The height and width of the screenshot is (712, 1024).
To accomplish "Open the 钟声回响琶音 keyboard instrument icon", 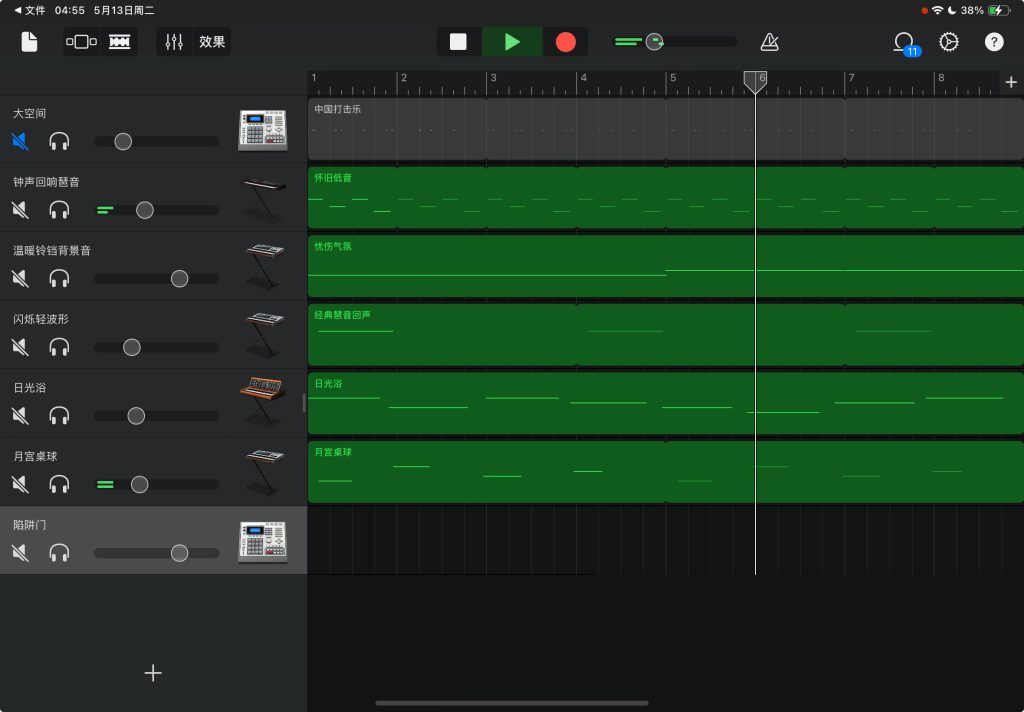I will pyautogui.click(x=263, y=199).
